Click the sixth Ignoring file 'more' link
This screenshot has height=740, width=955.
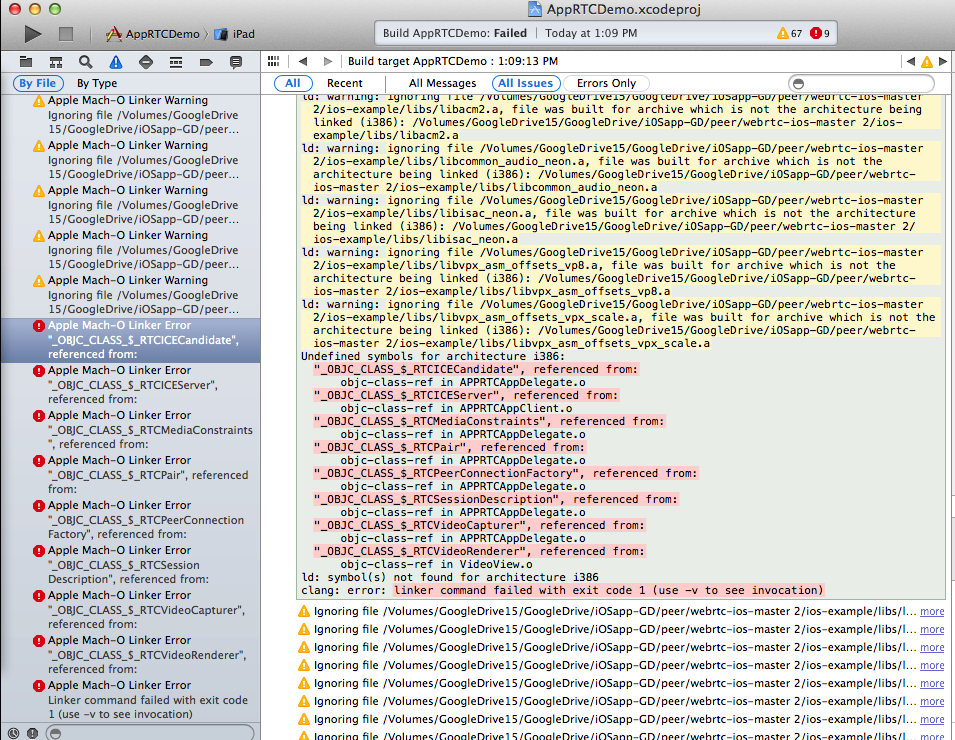click(x=932, y=702)
